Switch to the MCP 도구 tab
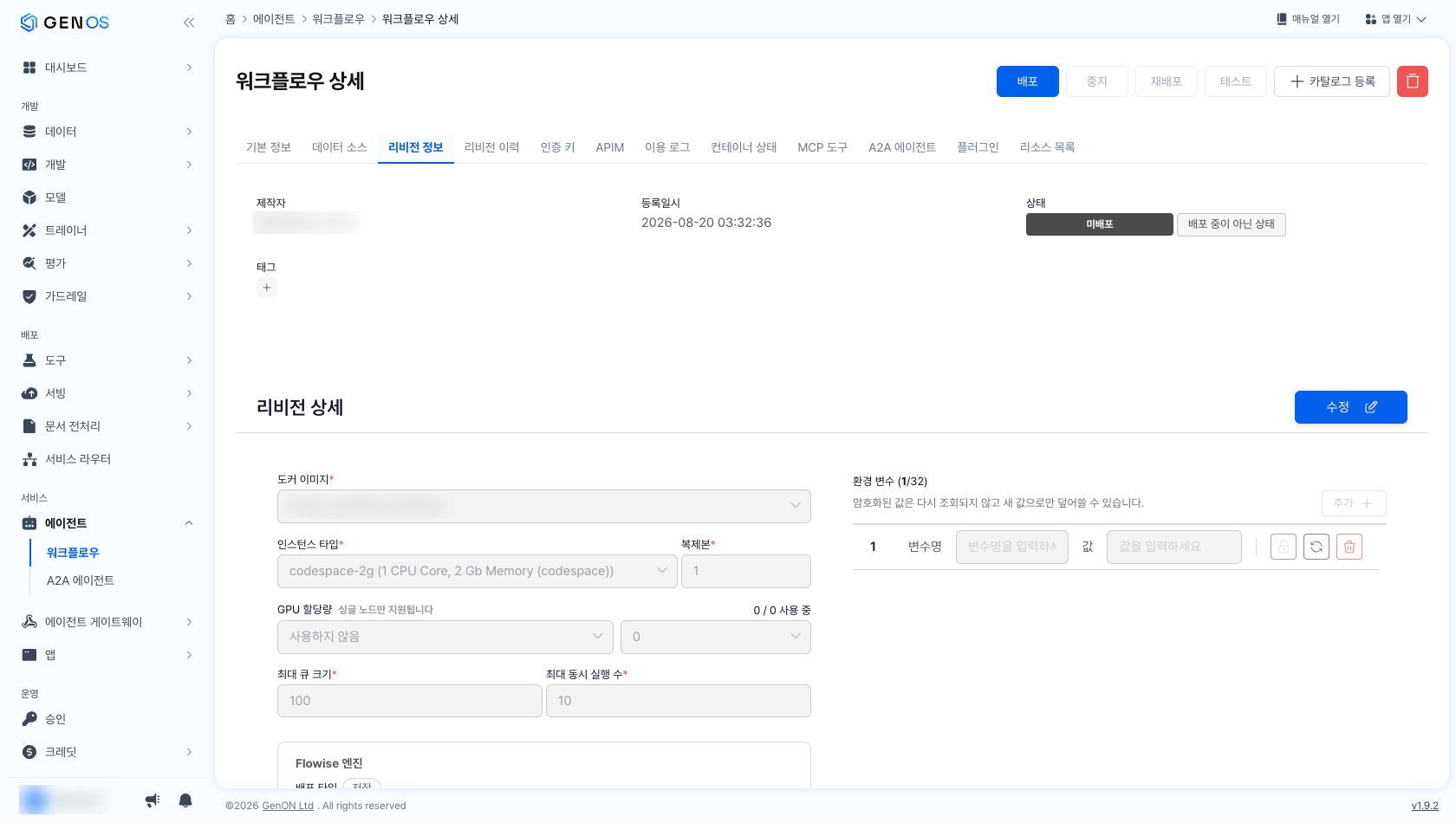 pyautogui.click(x=823, y=147)
